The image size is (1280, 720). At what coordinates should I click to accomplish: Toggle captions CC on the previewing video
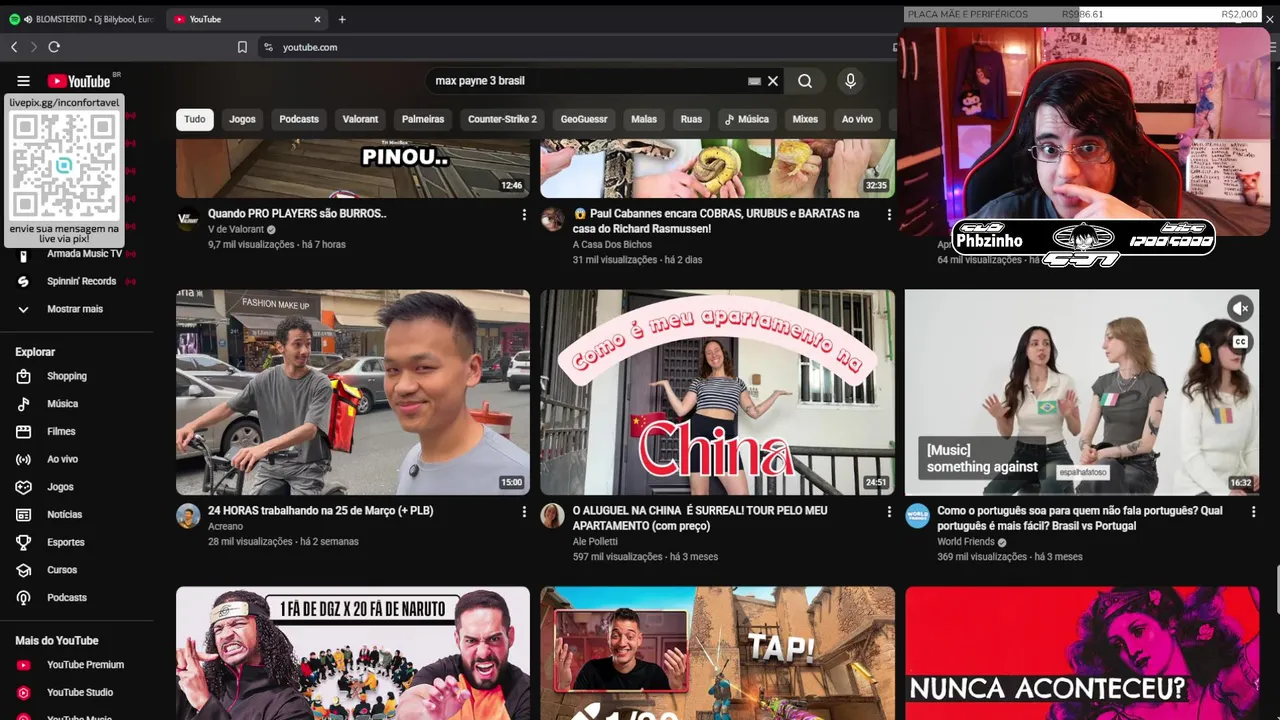point(1241,342)
